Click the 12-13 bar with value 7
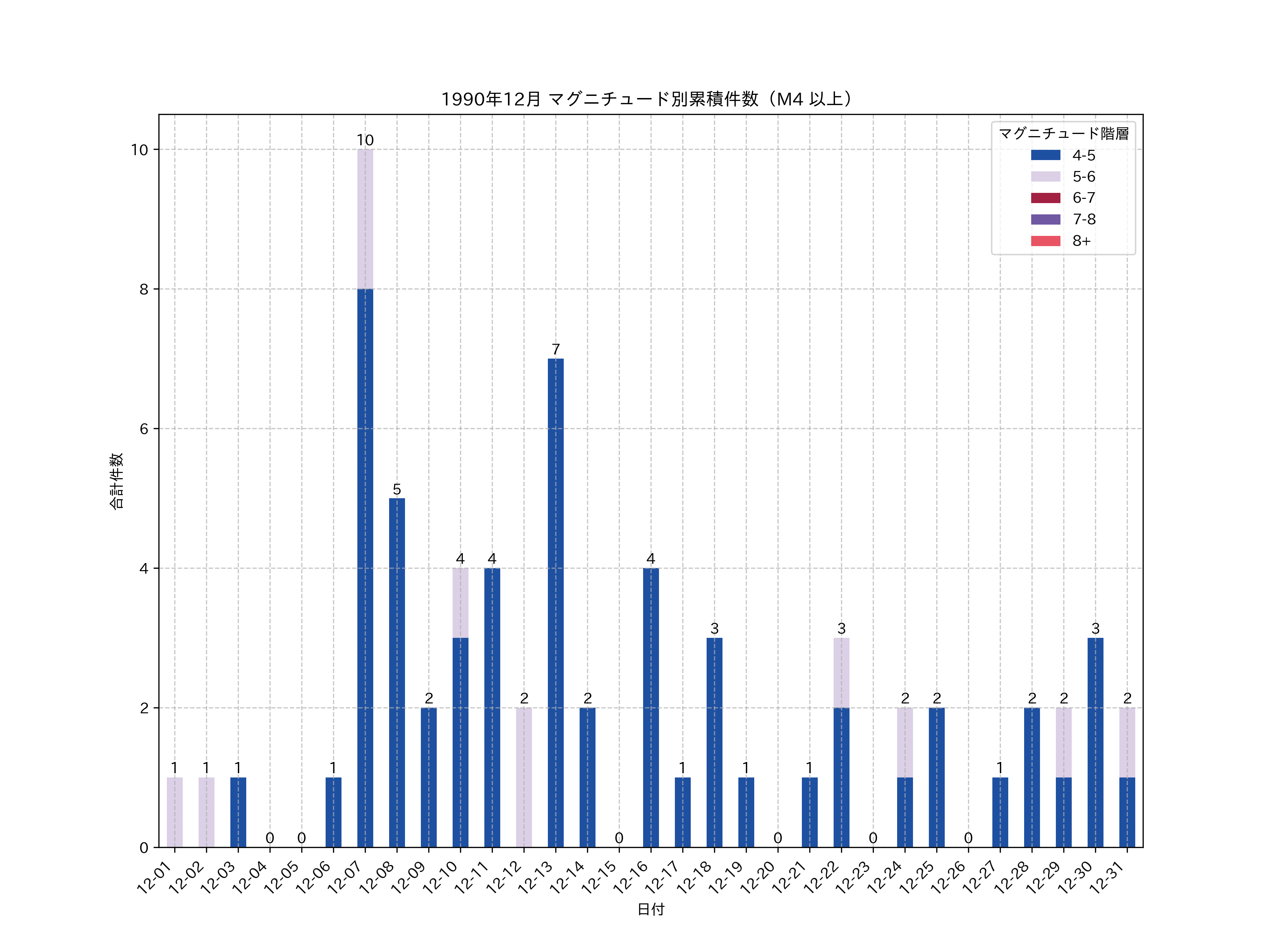The image size is (1270, 952). pyautogui.click(x=555, y=603)
